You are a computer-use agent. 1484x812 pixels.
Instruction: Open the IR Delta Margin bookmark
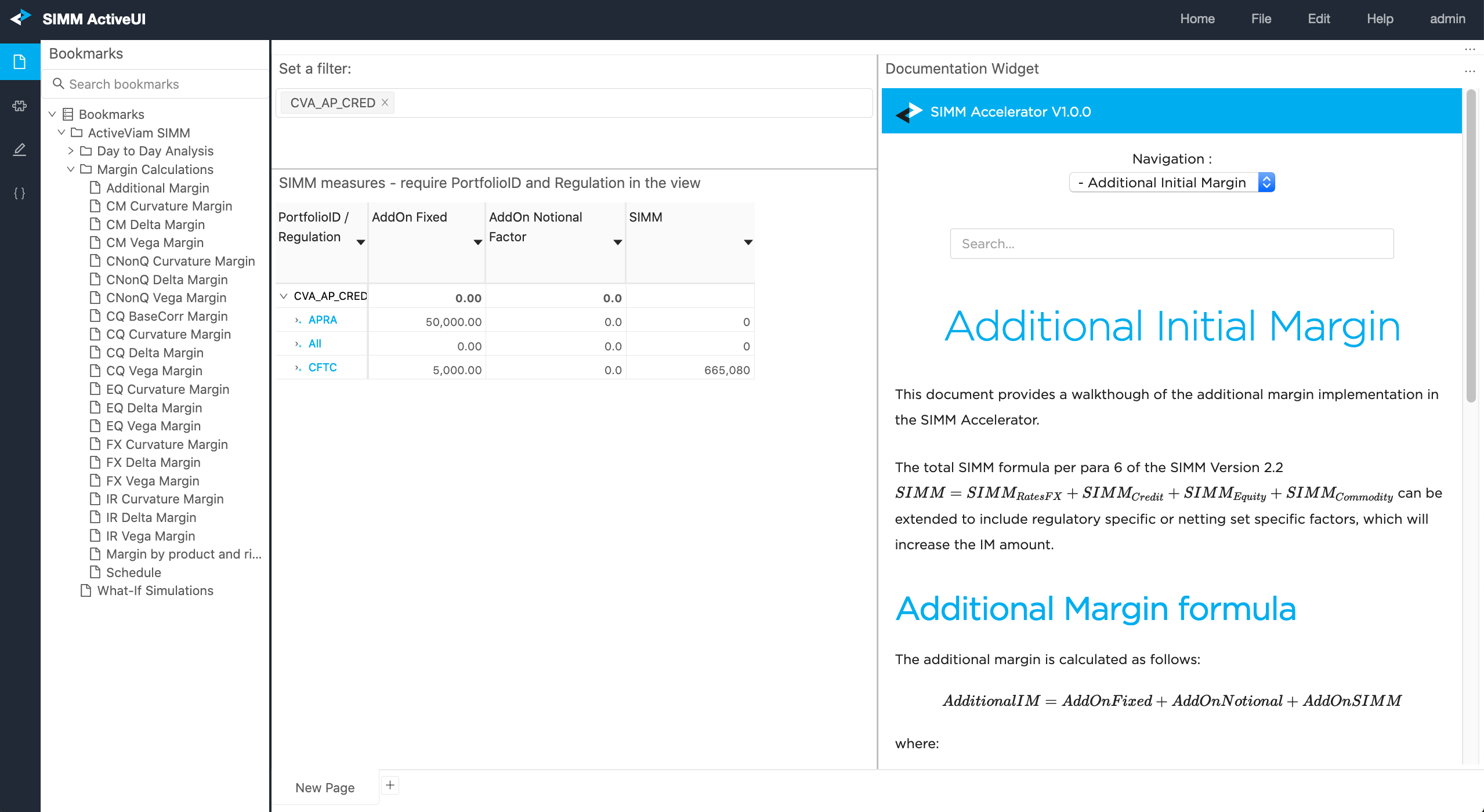click(151, 517)
